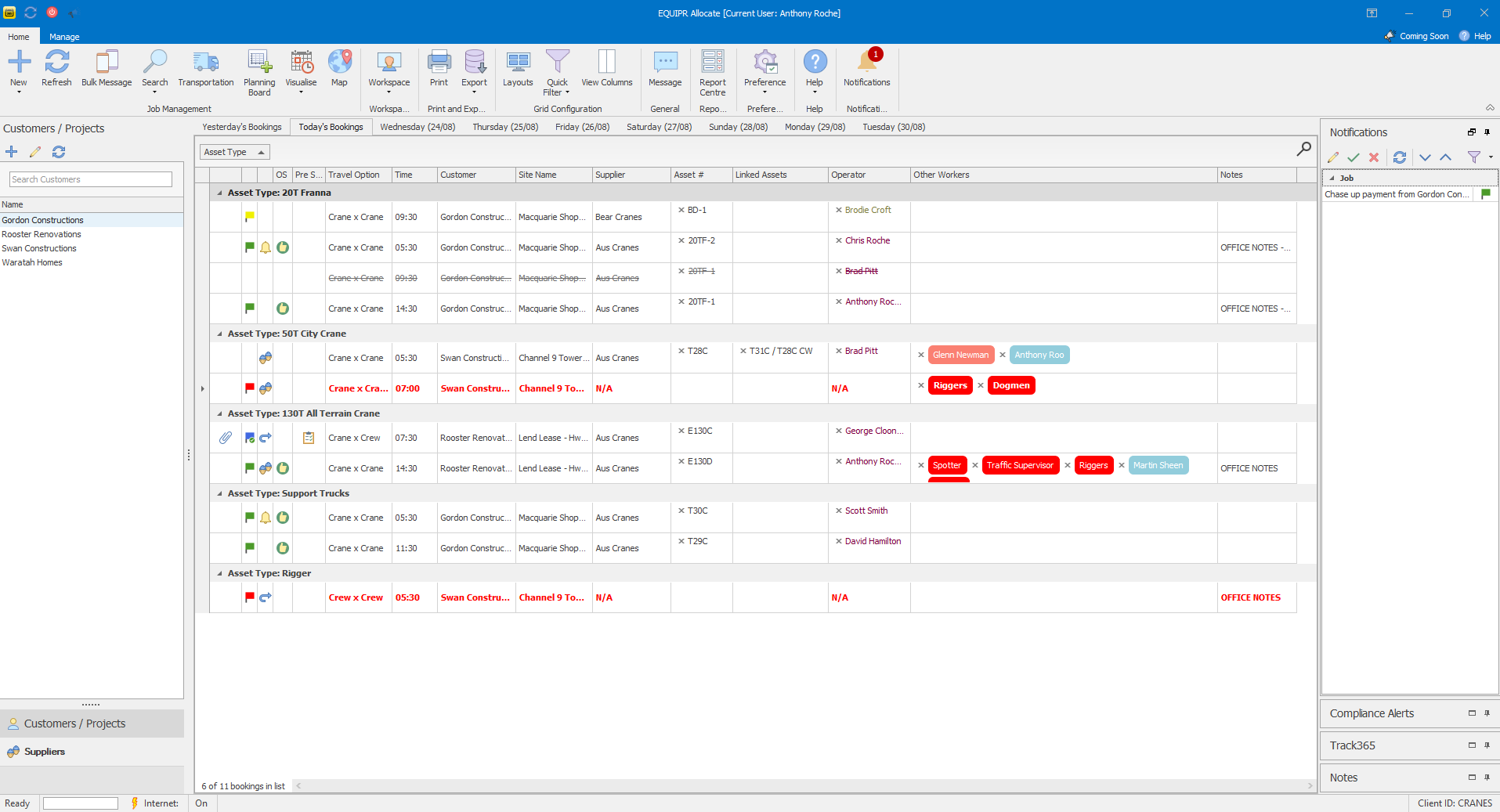The image size is (1500, 812).
Task: Refresh the Notifications list
Action: pyautogui.click(x=1400, y=157)
